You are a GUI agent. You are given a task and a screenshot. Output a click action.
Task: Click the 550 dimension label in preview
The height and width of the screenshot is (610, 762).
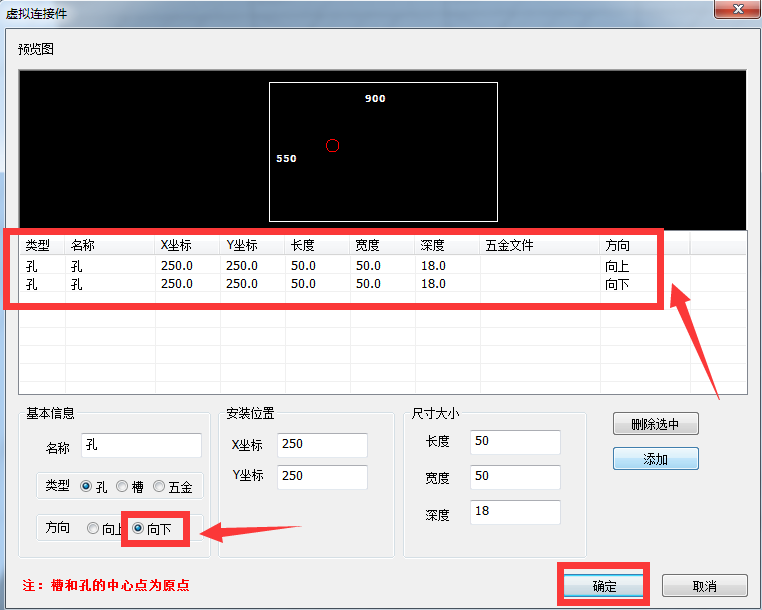pos(286,158)
